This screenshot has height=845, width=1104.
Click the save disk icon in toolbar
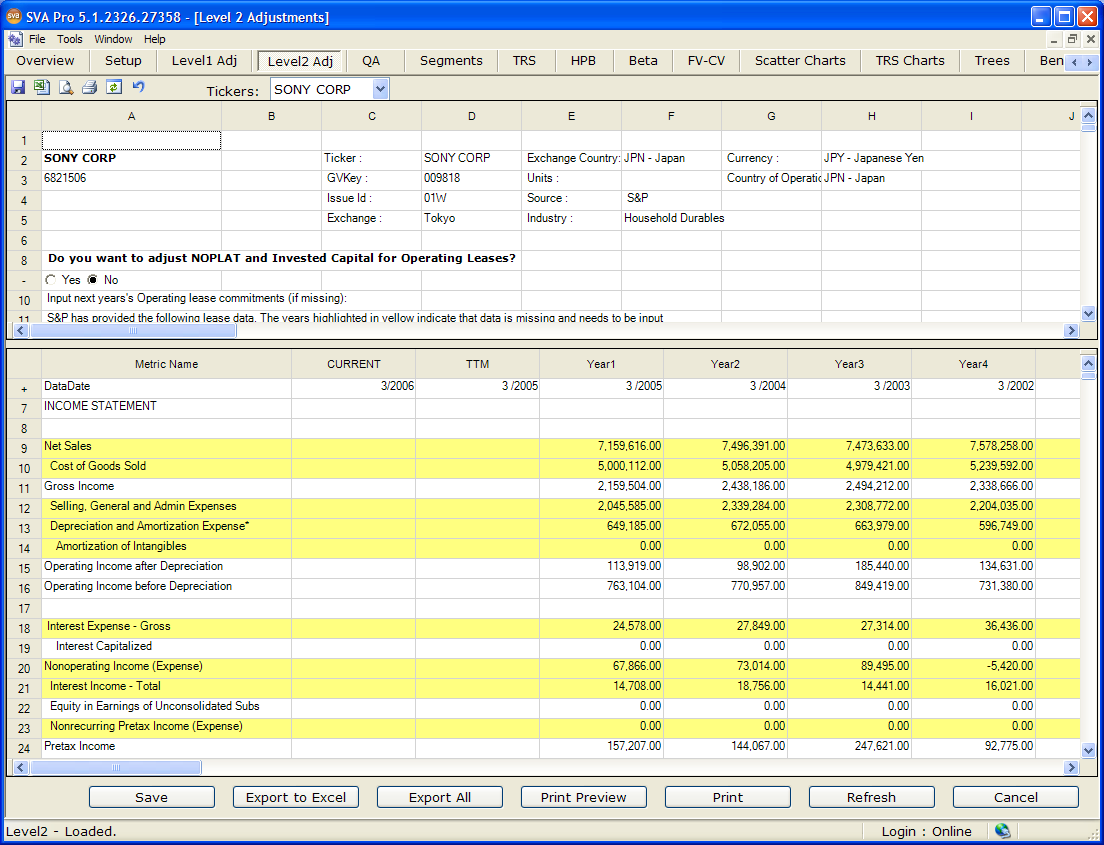[18, 88]
